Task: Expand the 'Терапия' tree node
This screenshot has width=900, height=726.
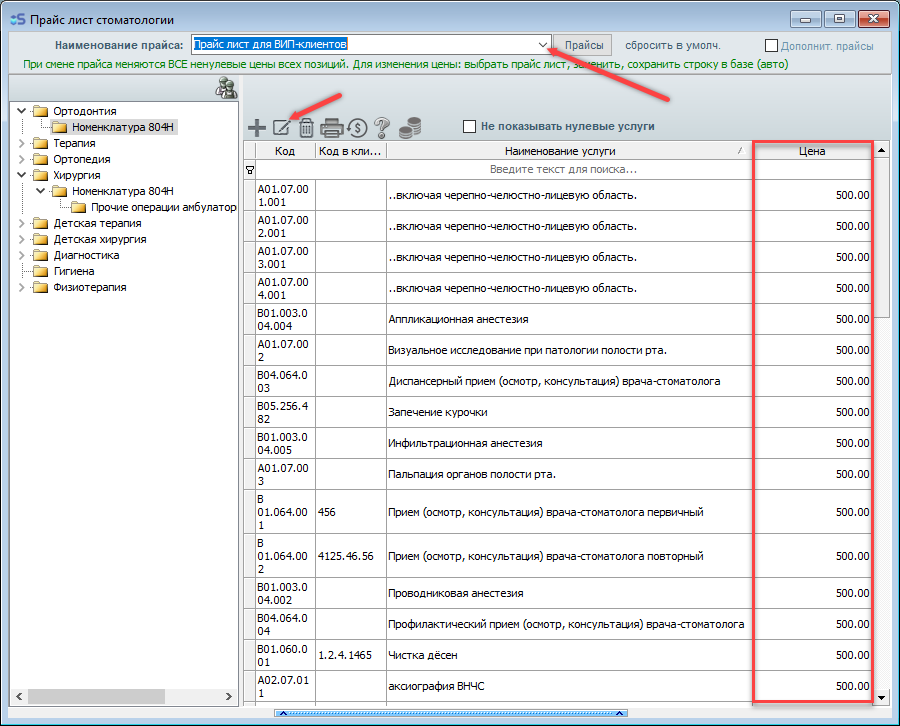Action: click(x=22, y=143)
